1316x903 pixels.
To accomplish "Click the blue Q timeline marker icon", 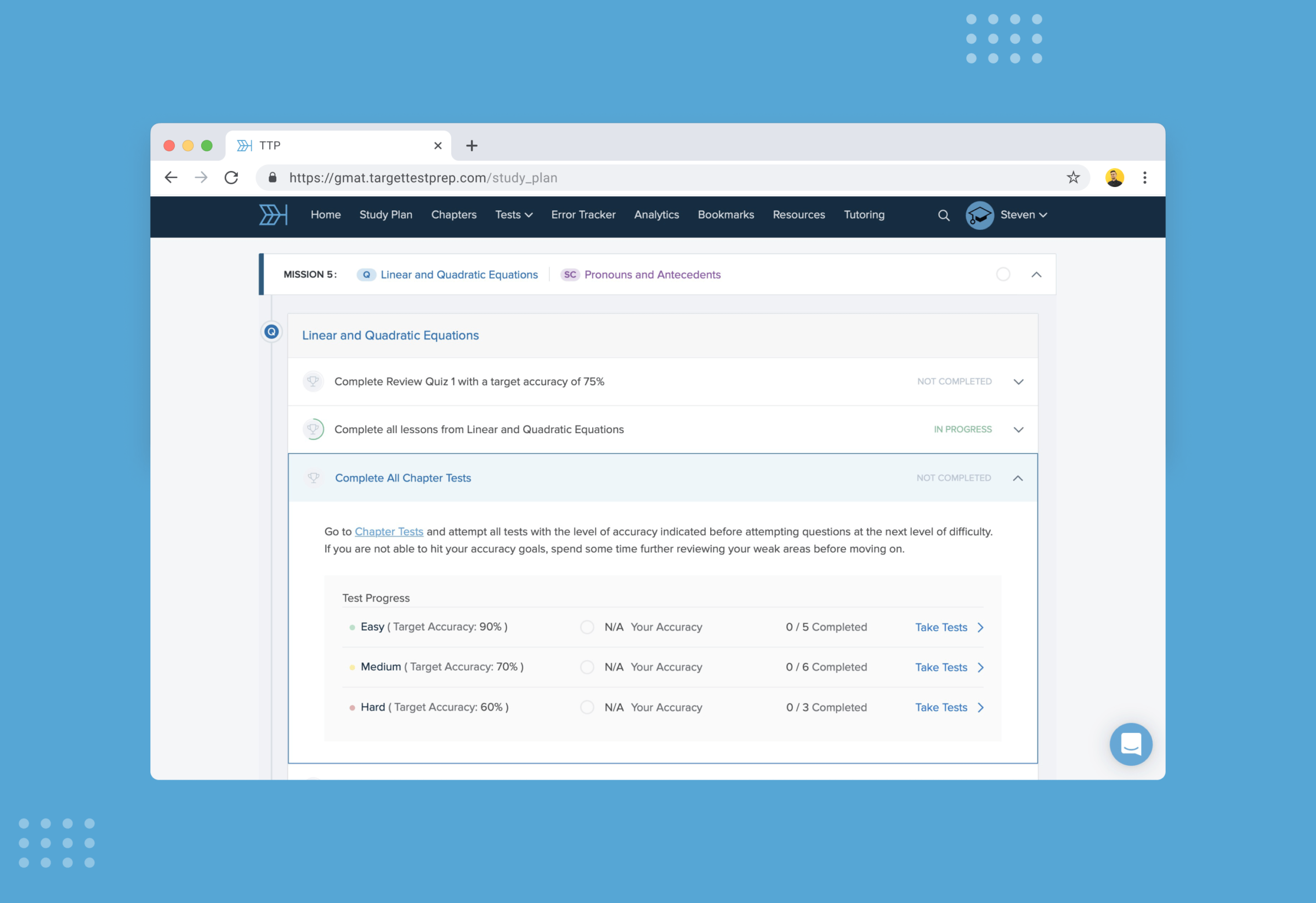I will (x=272, y=332).
